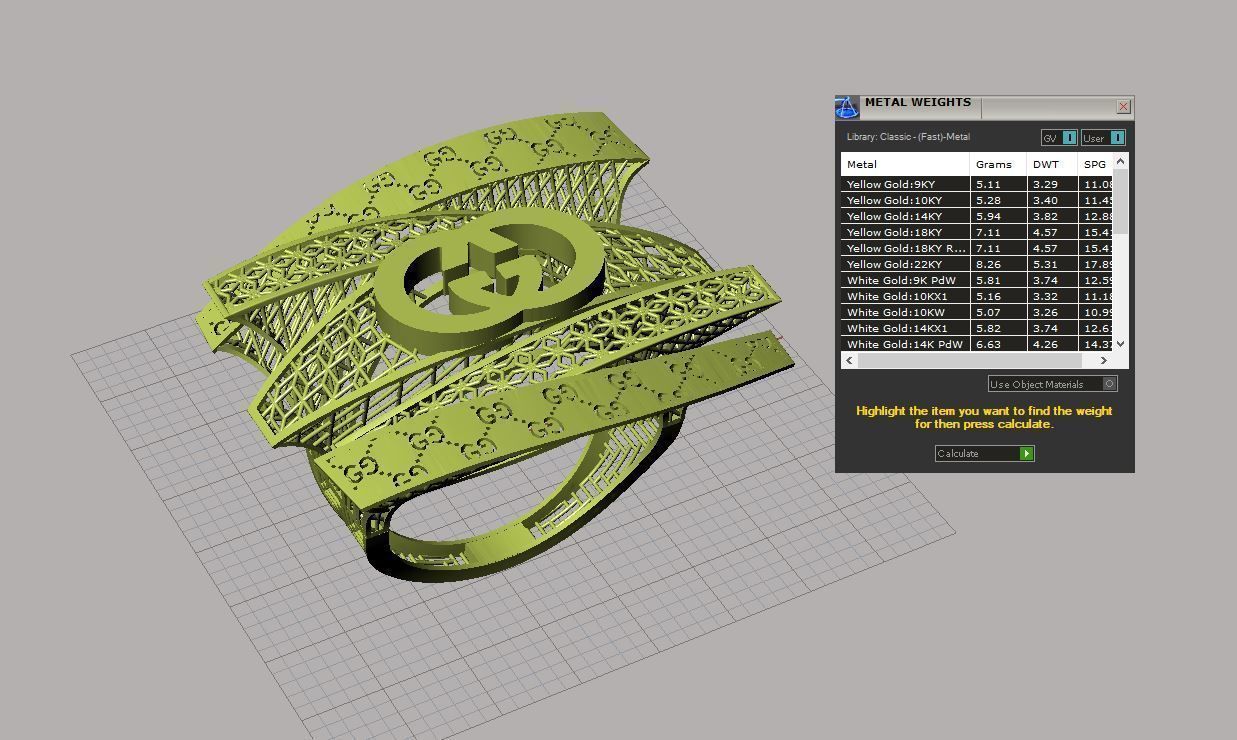Click the 3.29 DWT cell

[1052, 184]
